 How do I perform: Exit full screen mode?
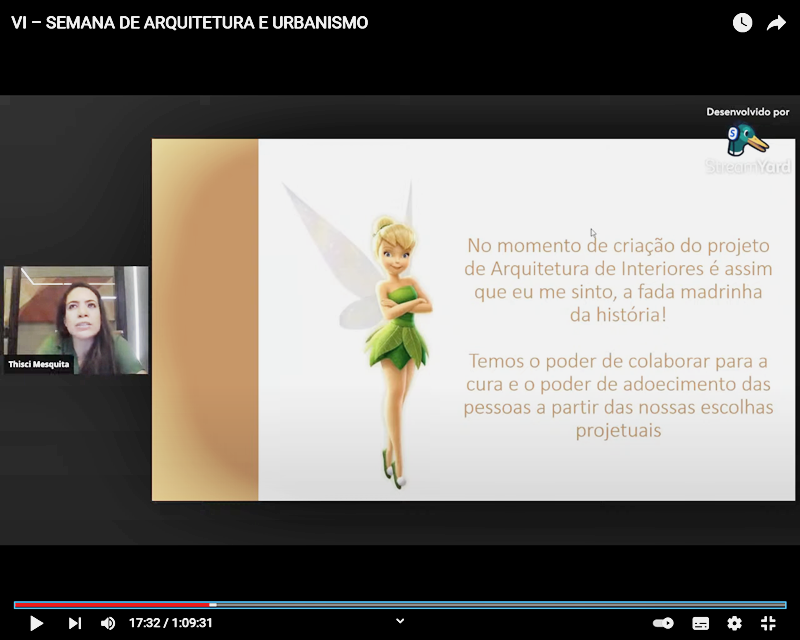(x=768, y=623)
